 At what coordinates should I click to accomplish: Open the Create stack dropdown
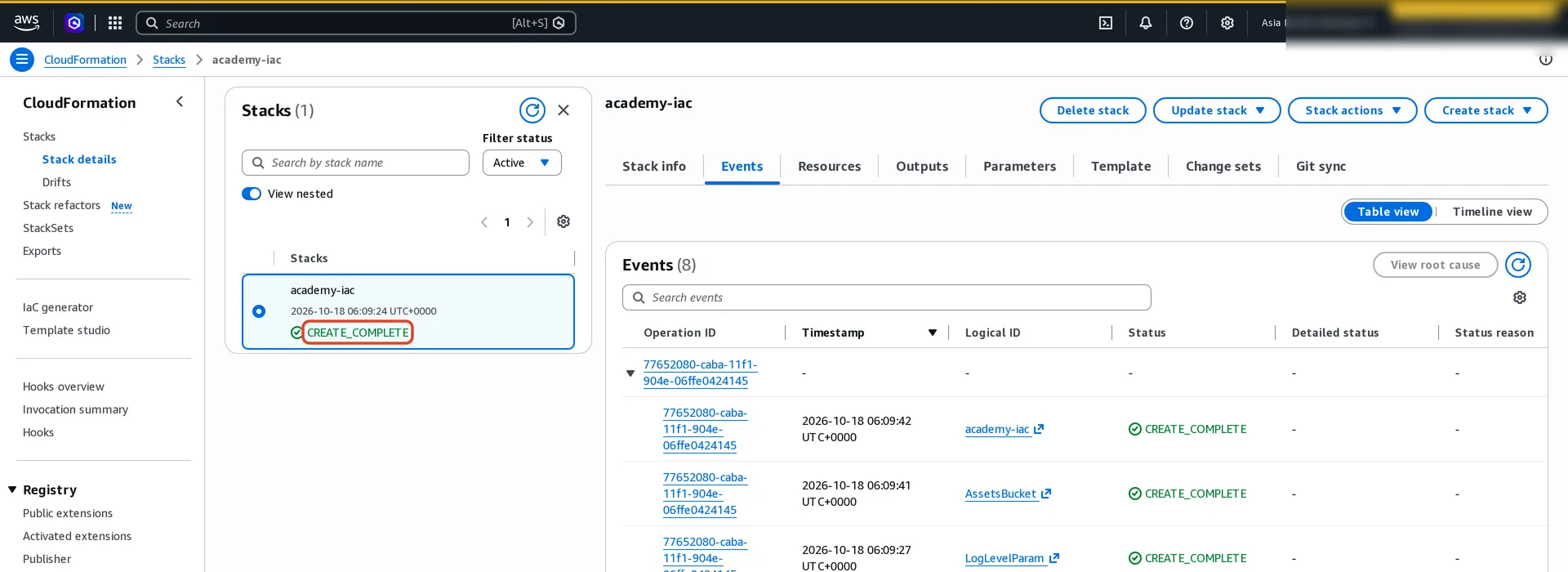1486,110
